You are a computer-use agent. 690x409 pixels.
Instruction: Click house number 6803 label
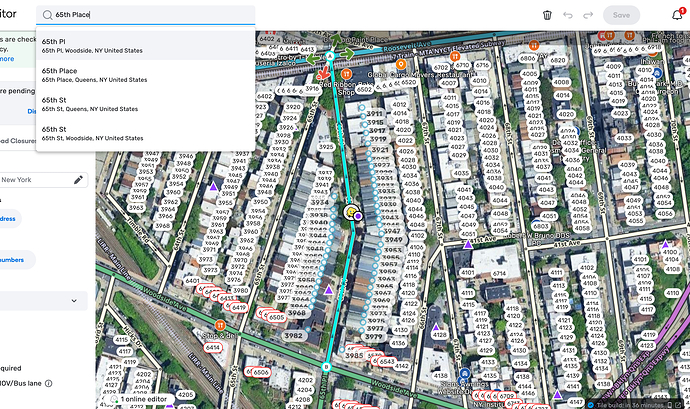click(541, 226)
